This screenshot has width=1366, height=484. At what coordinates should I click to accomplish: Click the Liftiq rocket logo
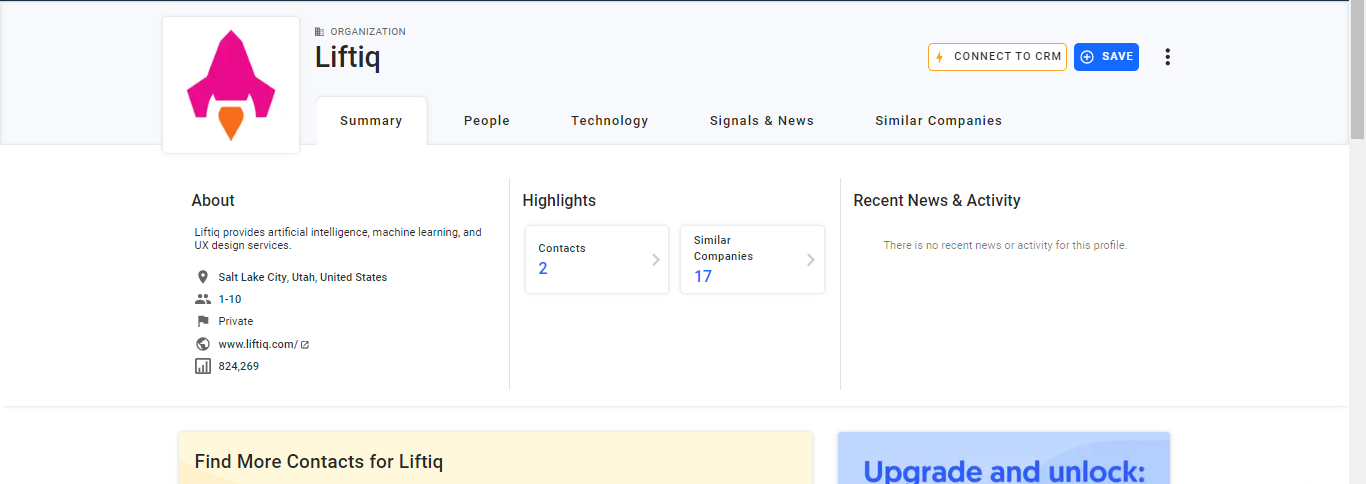(x=231, y=85)
